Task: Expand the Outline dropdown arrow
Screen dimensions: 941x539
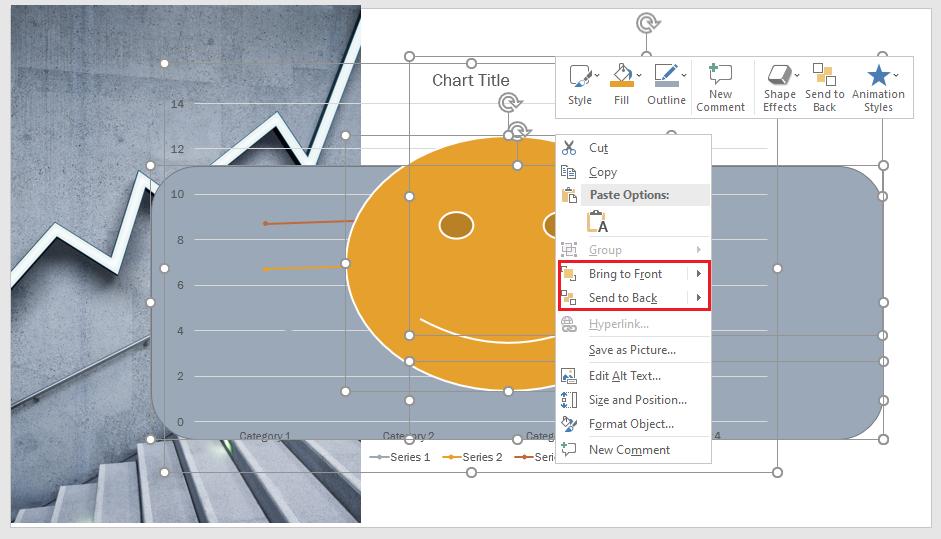Action: (x=684, y=76)
